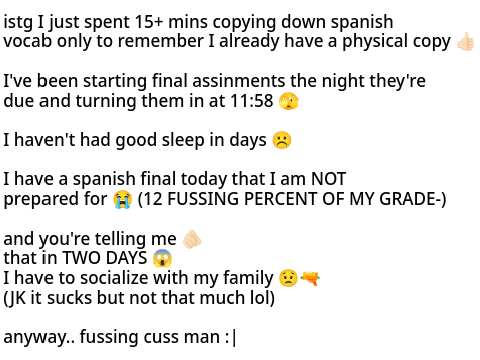480x360 pixels.
Task: Click the thumbs up emoji
Action: 466,42
